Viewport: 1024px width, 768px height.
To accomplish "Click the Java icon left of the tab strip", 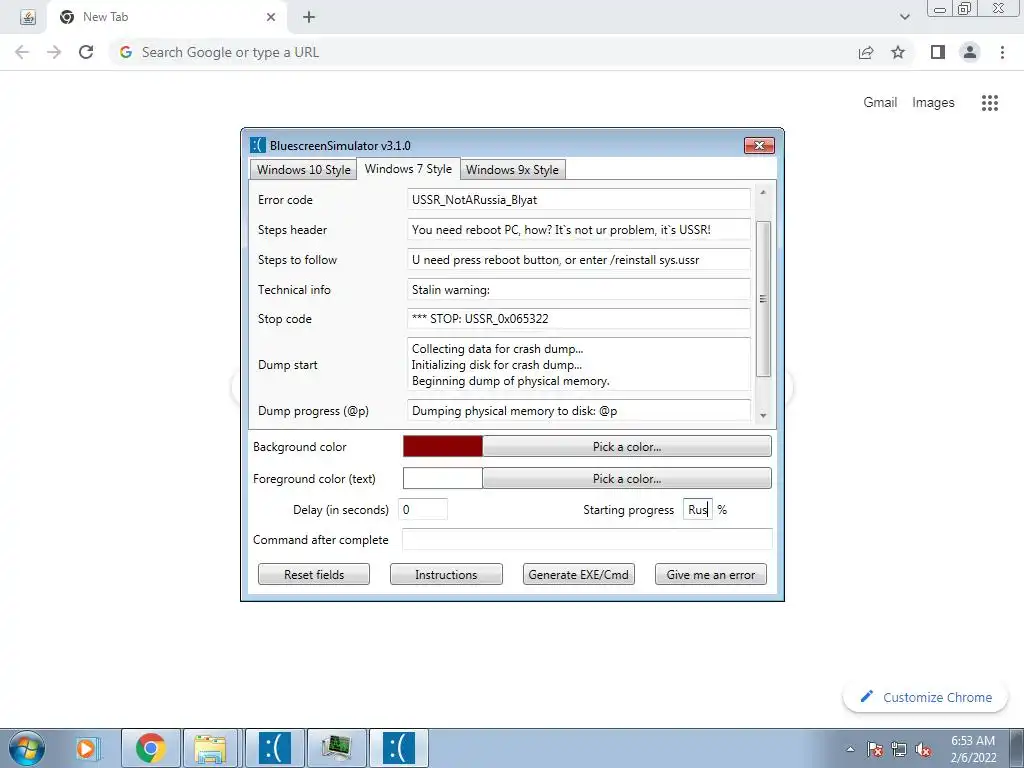I will point(27,17).
